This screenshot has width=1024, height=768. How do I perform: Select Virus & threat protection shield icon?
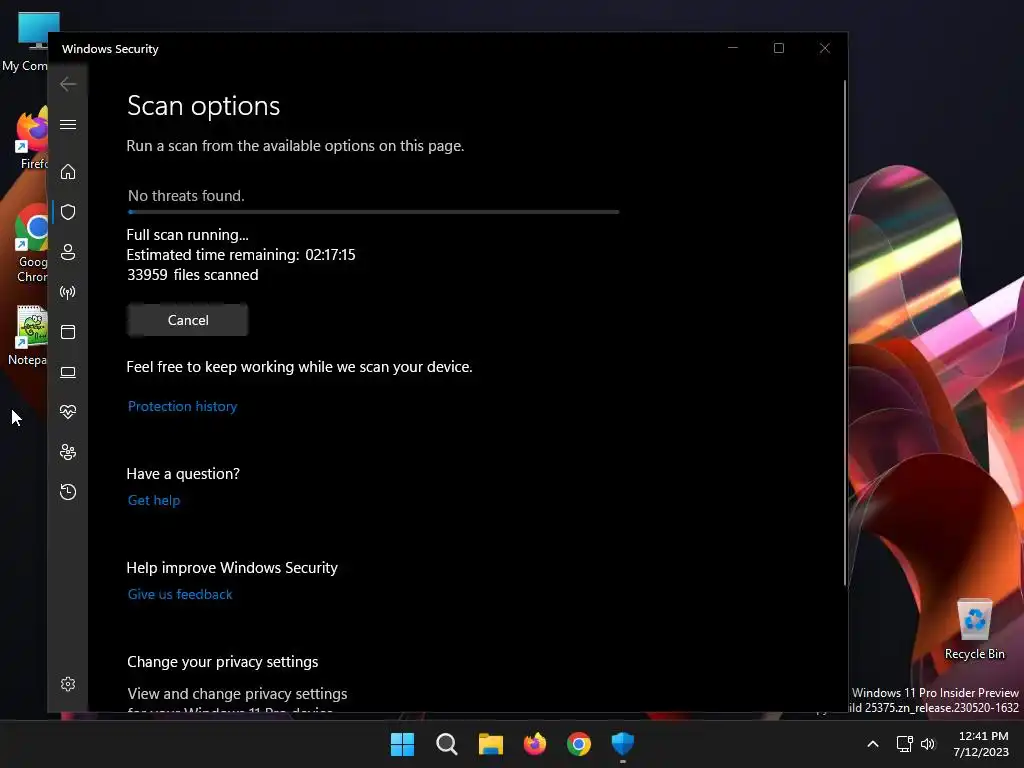pyautogui.click(x=68, y=212)
